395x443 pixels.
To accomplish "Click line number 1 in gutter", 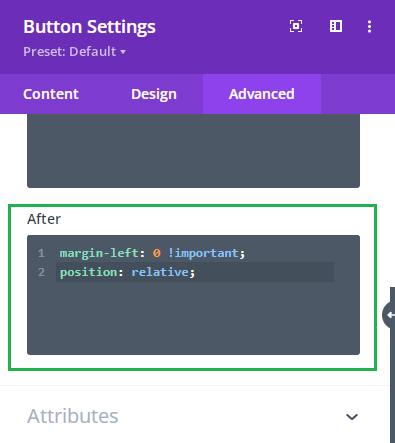I will click(41, 253).
